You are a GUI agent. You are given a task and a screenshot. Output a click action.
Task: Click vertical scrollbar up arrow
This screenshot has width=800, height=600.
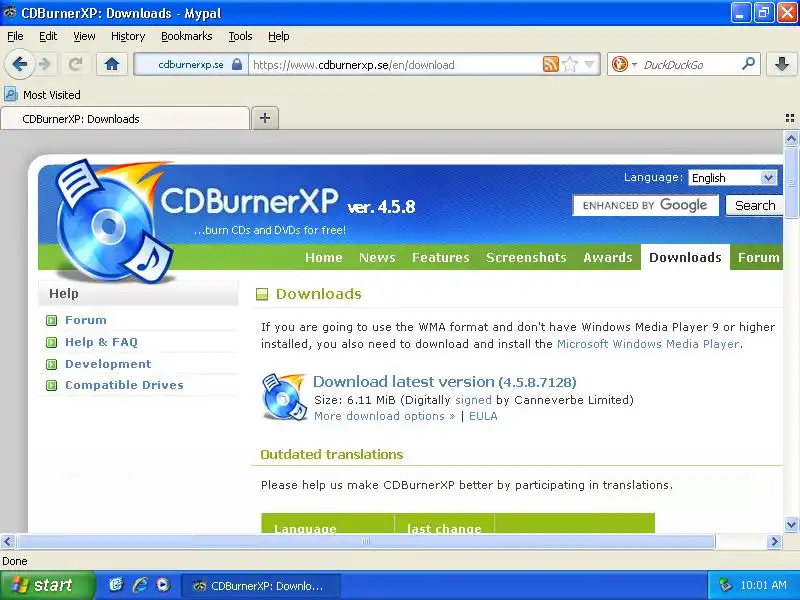click(x=791, y=138)
